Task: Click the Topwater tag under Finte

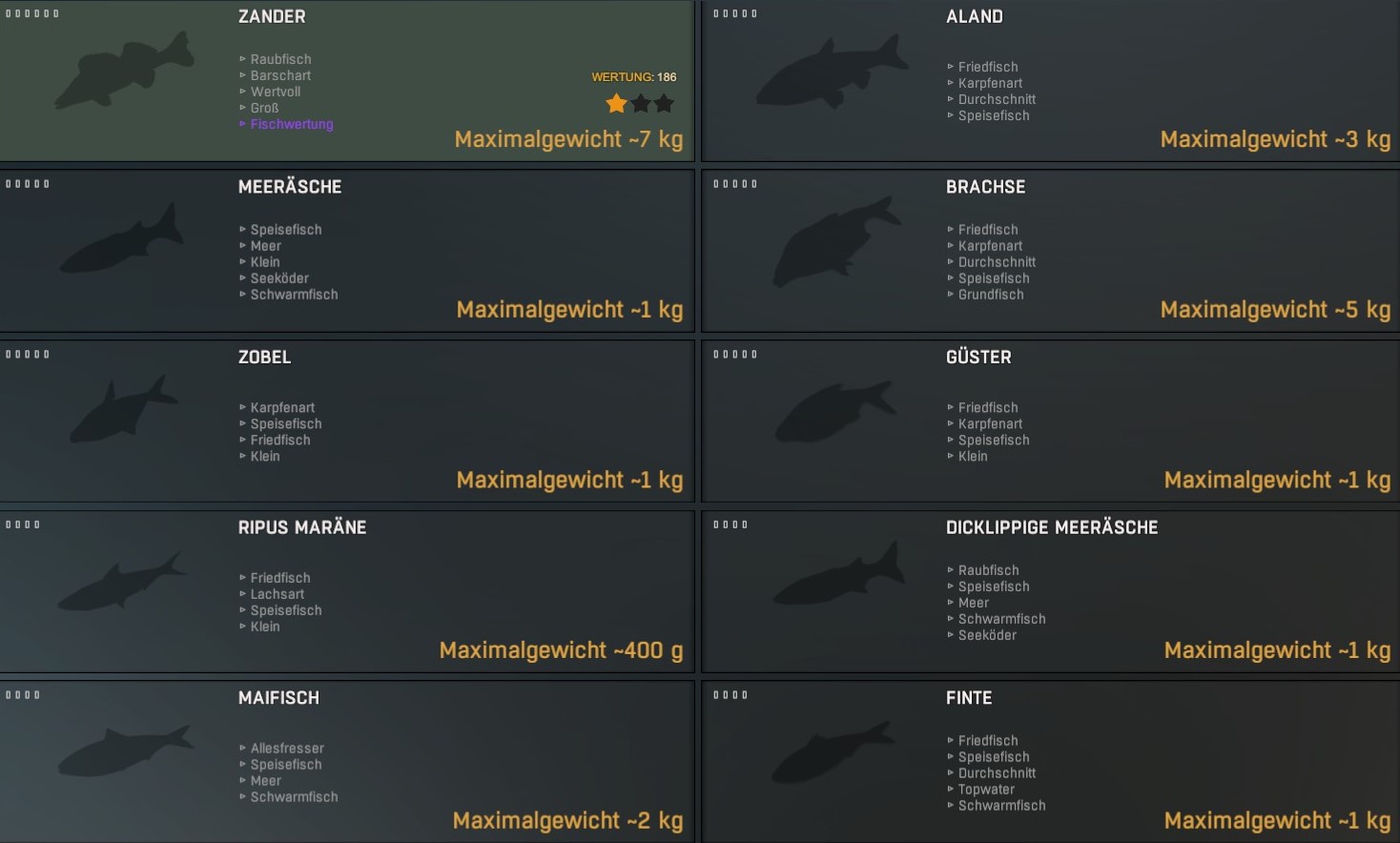Action: coord(986,790)
